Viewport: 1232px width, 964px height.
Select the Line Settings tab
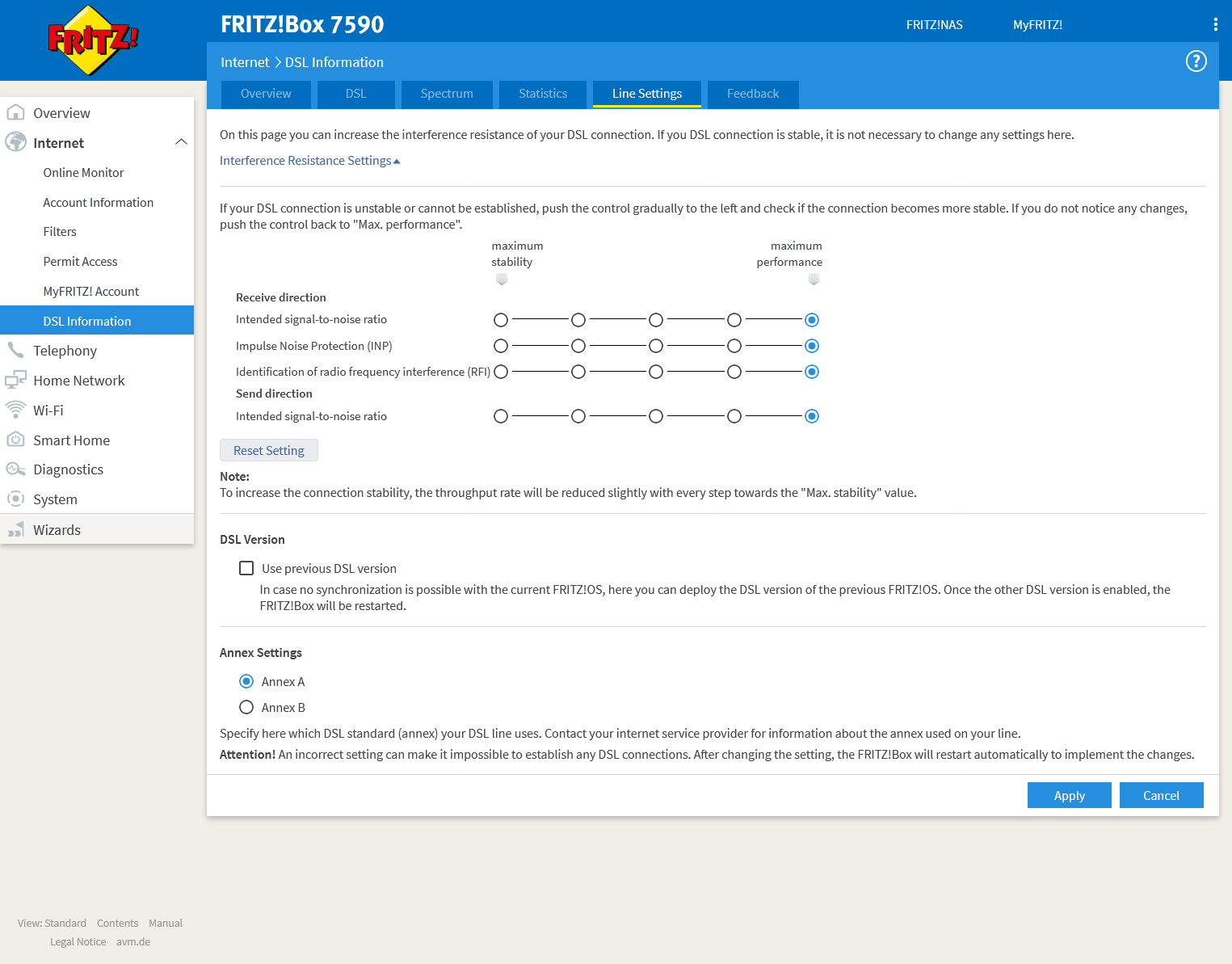[647, 94]
